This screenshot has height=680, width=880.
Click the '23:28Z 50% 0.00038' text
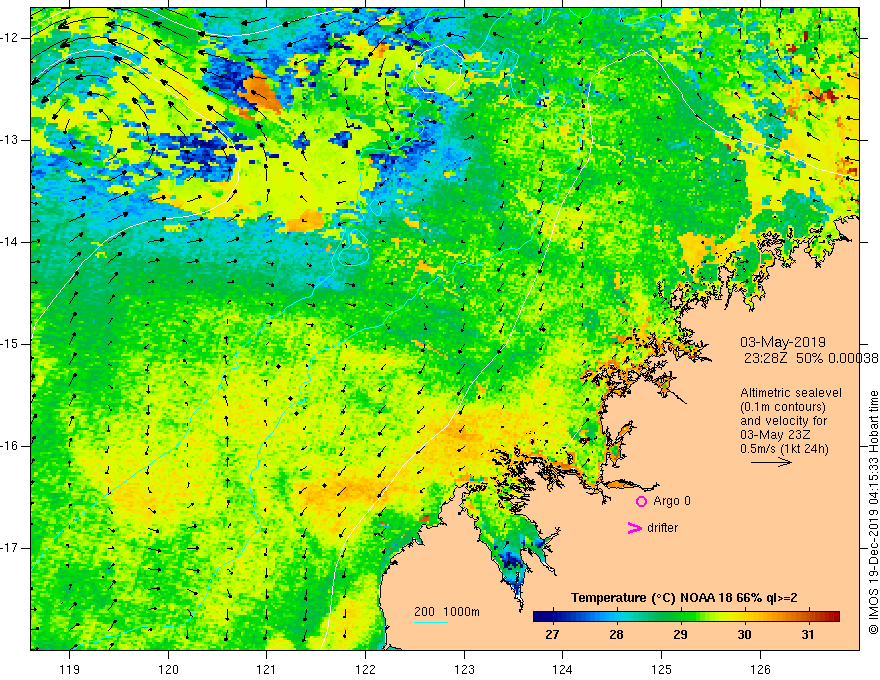tap(811, 358)
